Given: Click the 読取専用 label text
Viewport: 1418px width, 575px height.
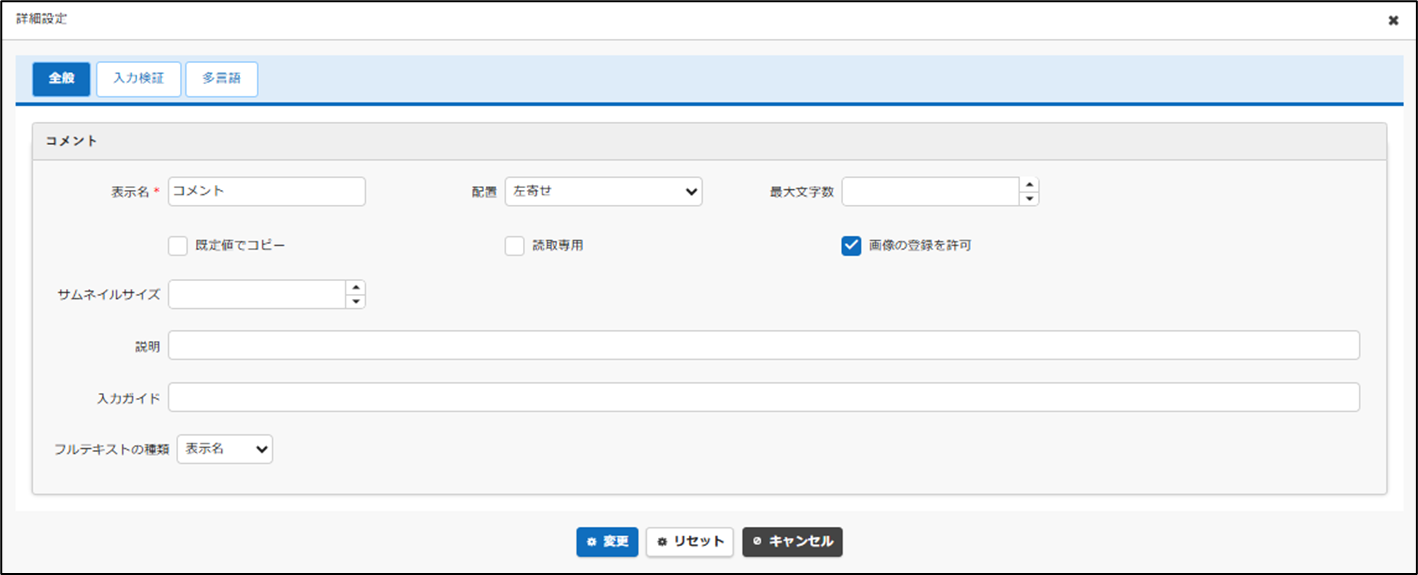Looking at the screenshot, I should (x=558, y=246).
